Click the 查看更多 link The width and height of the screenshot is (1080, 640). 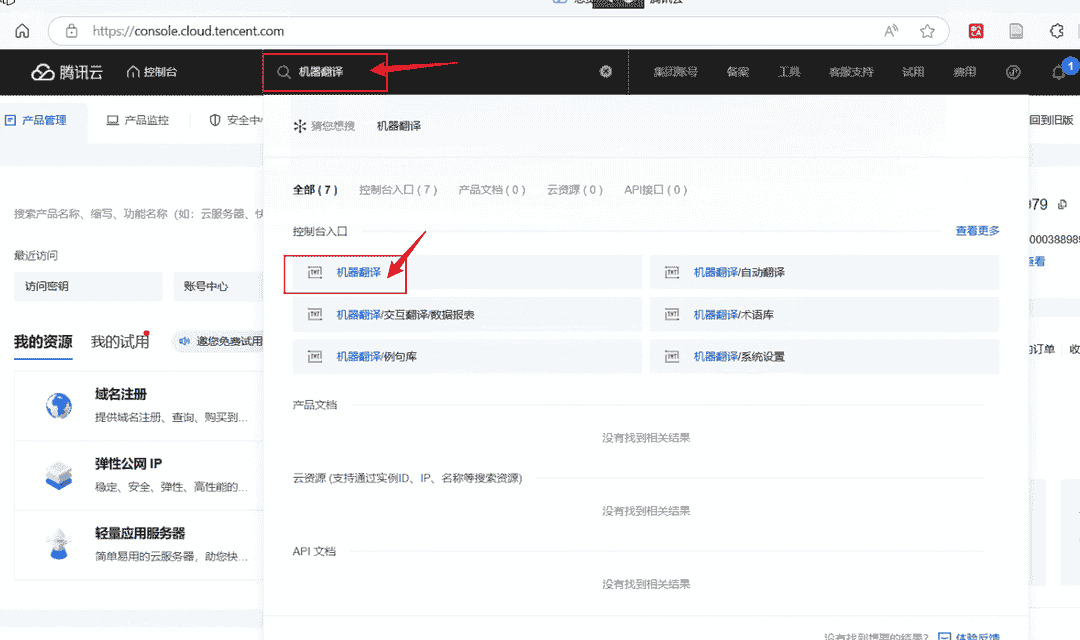[977, 231]
